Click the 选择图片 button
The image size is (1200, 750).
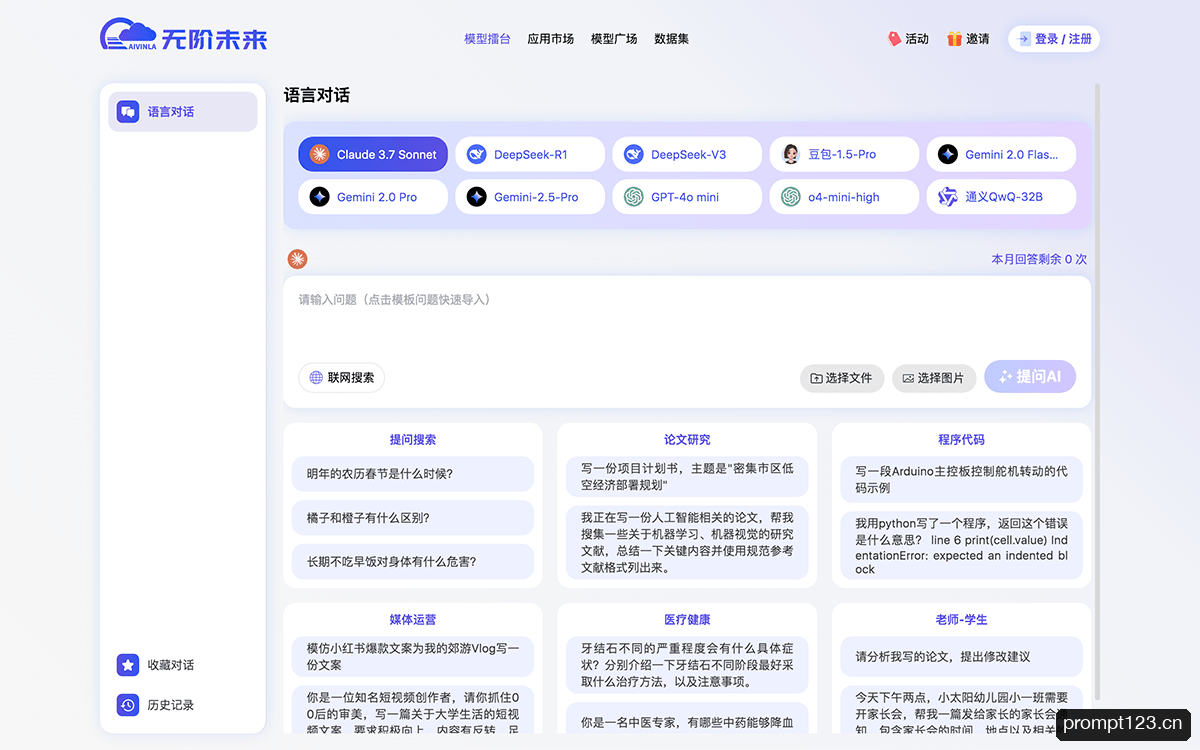tap(934, 378)
